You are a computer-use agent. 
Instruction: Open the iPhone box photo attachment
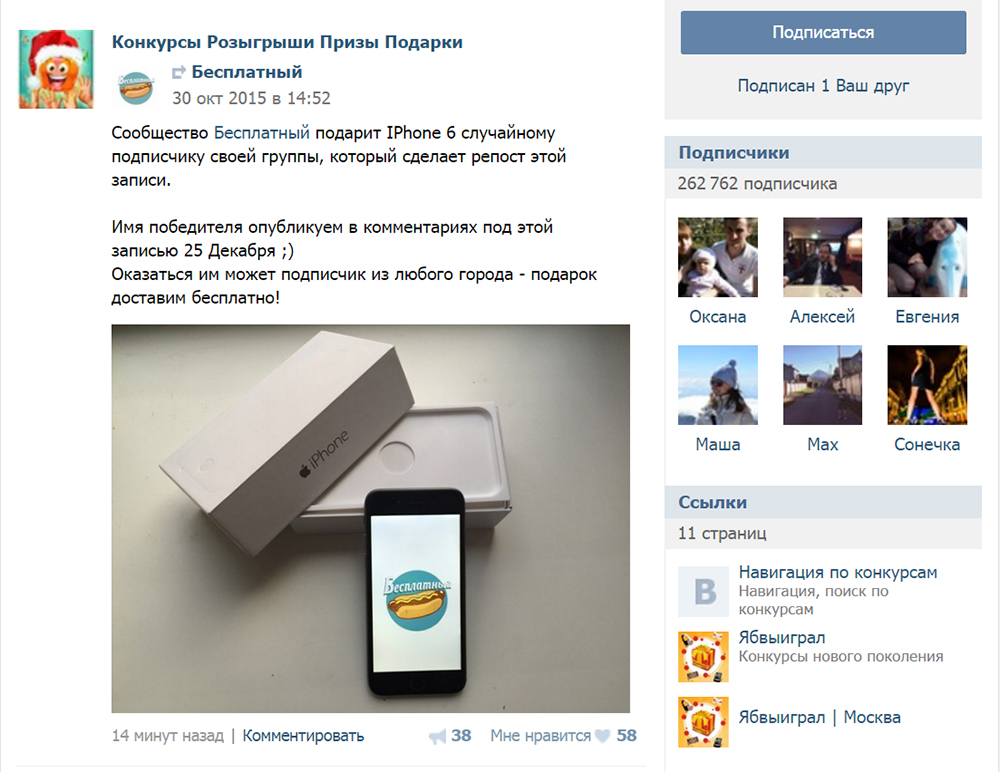pos(371,519)
